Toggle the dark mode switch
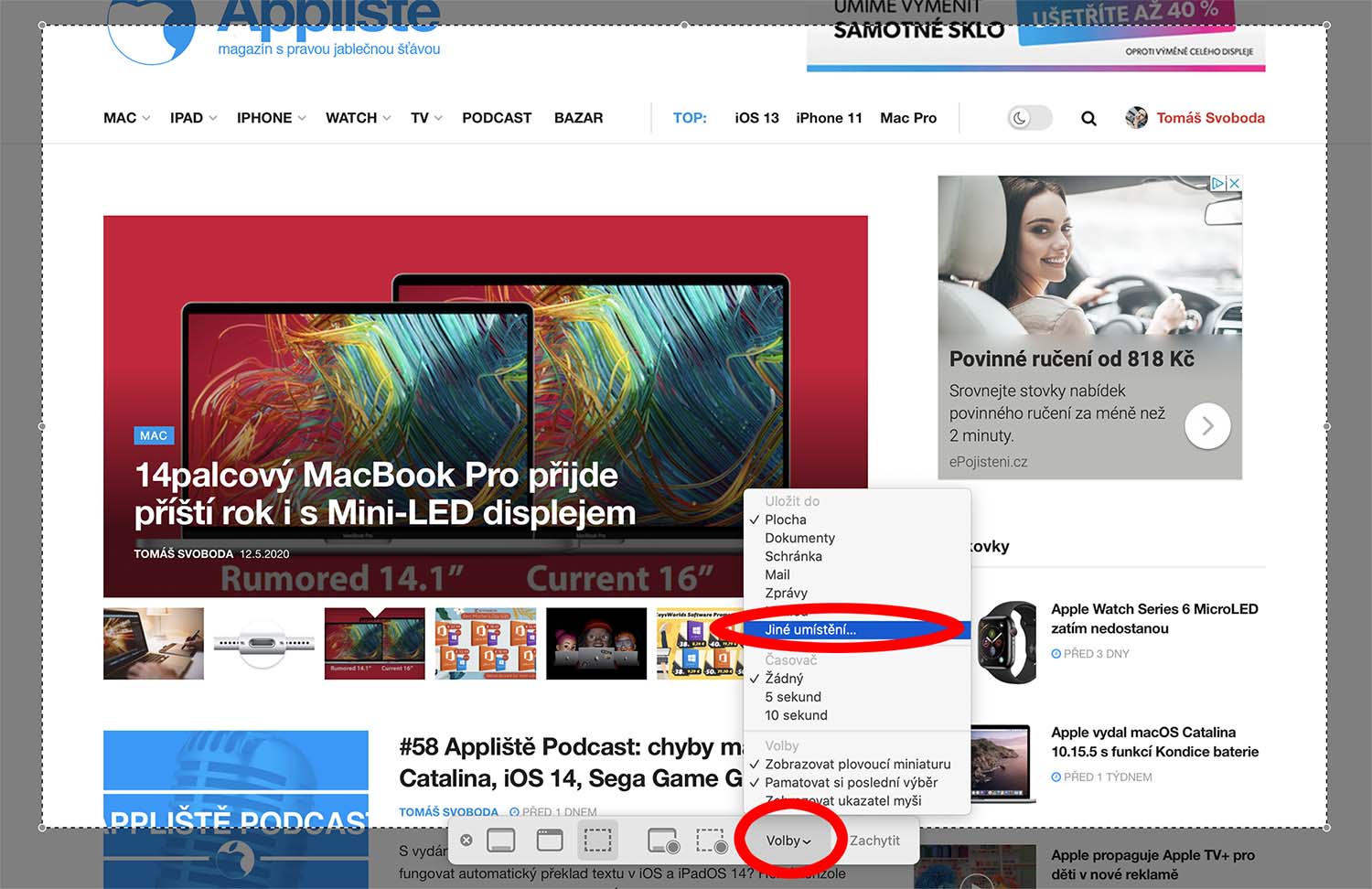This screenshot has height=889, width=1372. [1029, 118]
